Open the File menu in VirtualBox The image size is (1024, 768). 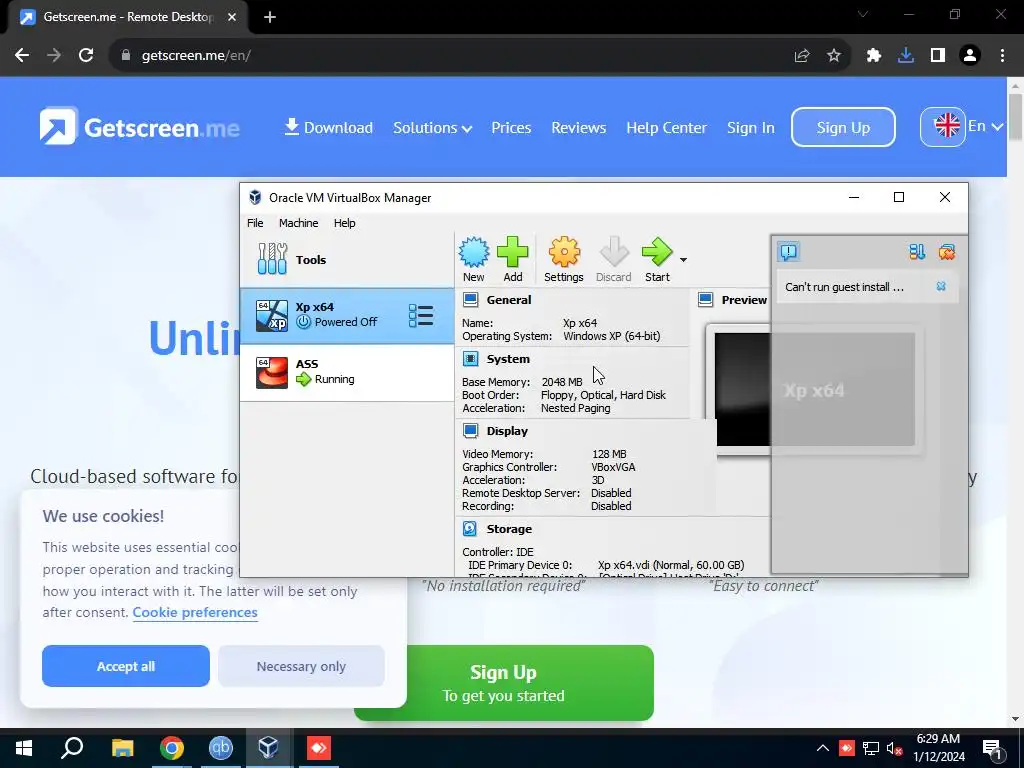coord(255,223)
